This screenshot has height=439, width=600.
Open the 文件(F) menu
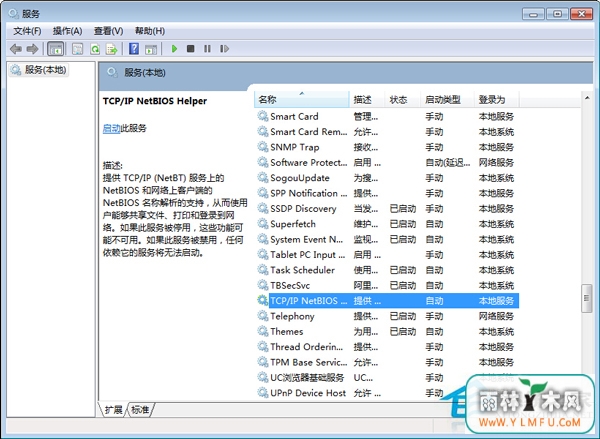(x=27, y=31)
